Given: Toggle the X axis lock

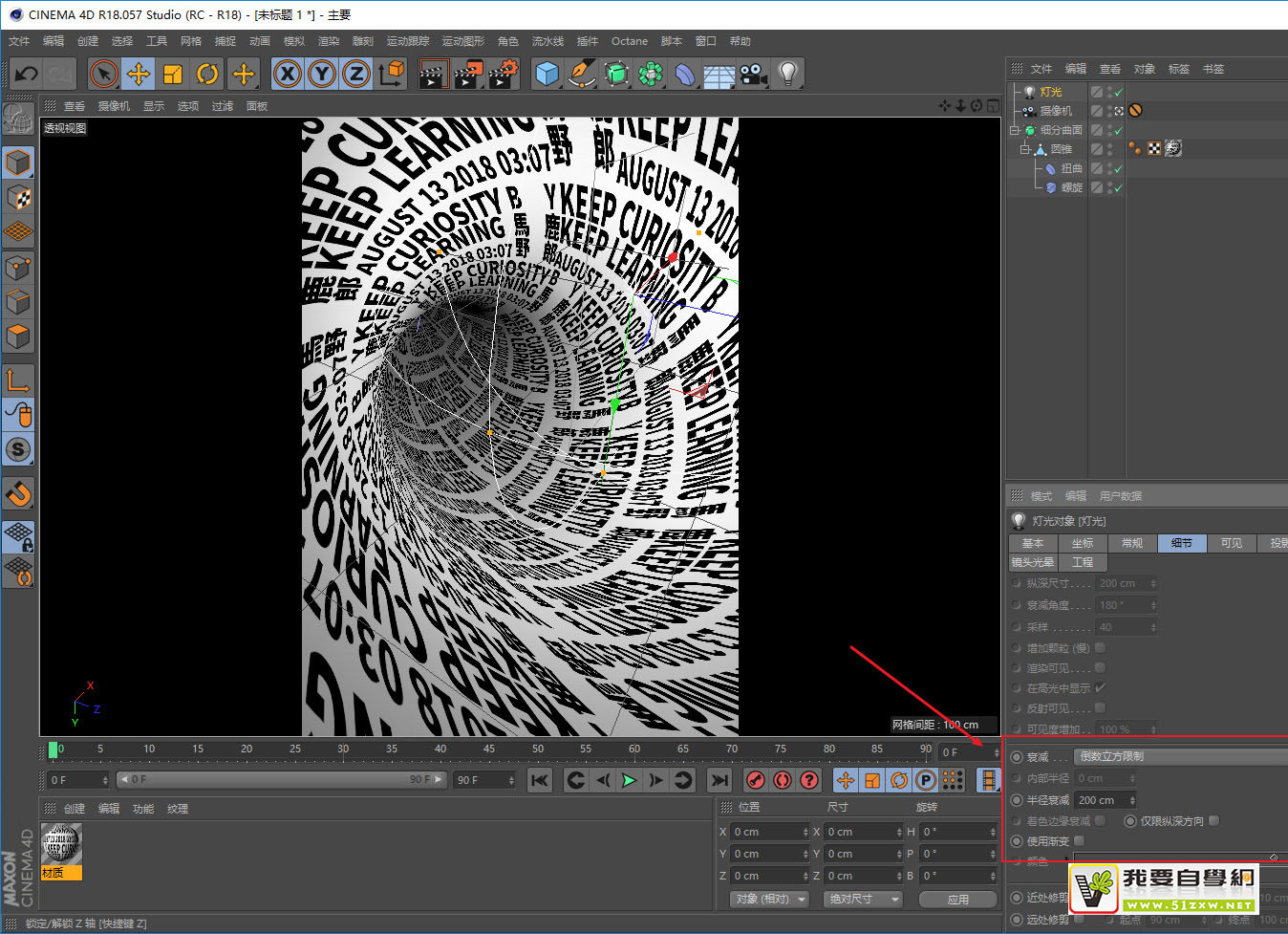Looking at the screenshot, I should (x=287, y=74).
